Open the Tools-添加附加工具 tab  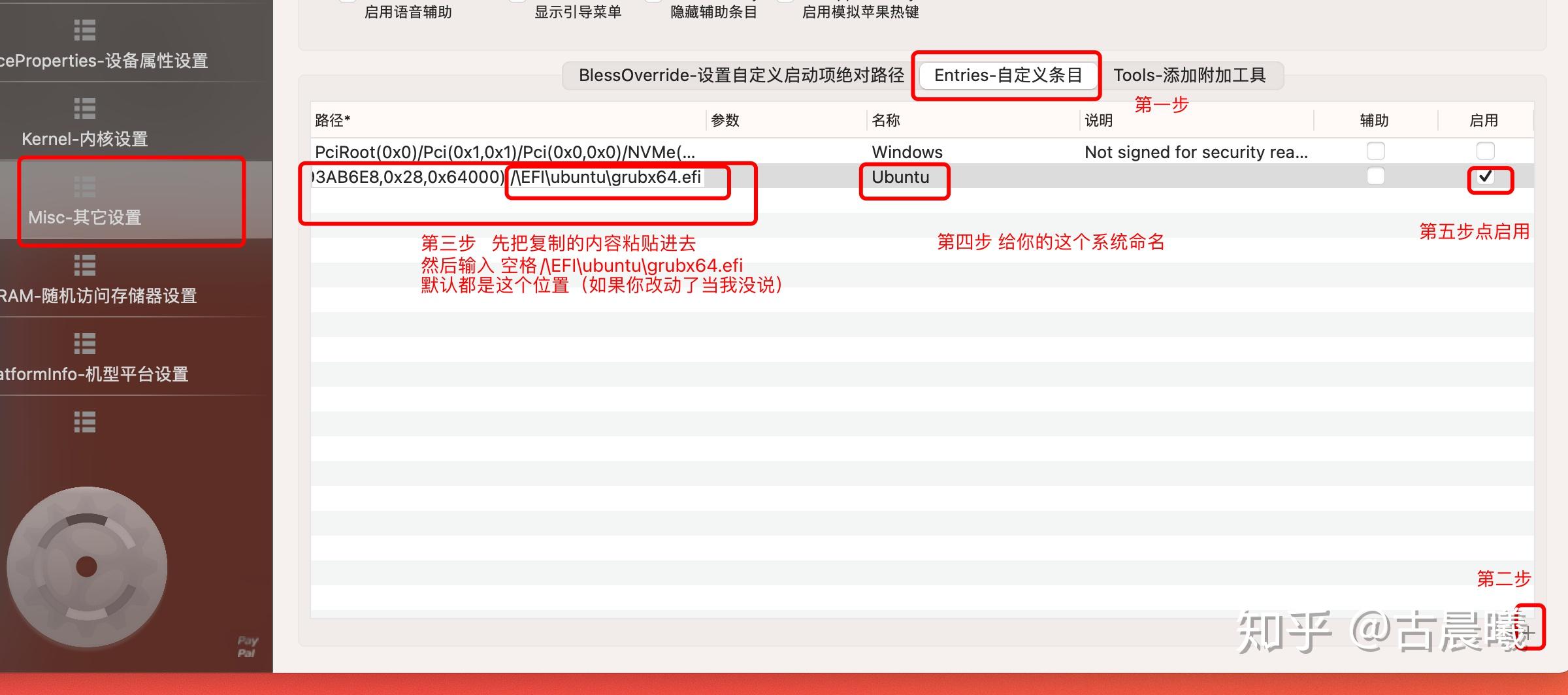pos(1189,75)
